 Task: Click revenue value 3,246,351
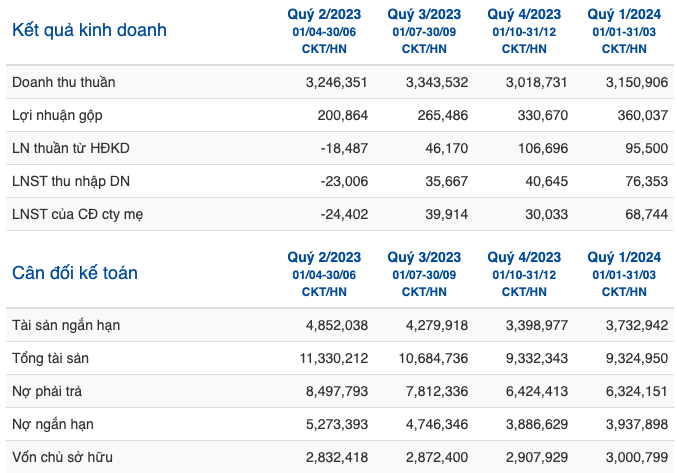click(x=337, y=82)
